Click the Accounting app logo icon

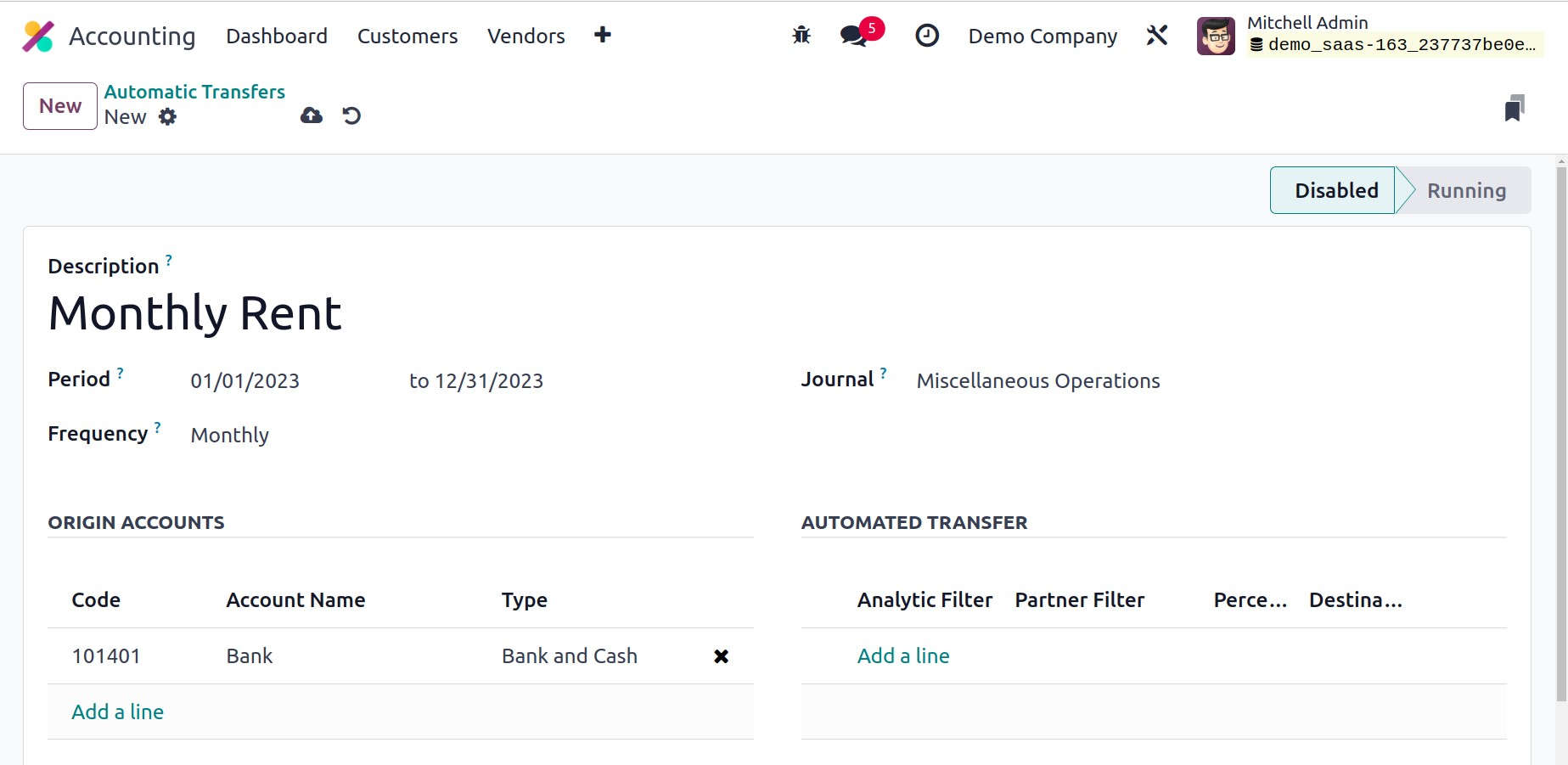38,37
